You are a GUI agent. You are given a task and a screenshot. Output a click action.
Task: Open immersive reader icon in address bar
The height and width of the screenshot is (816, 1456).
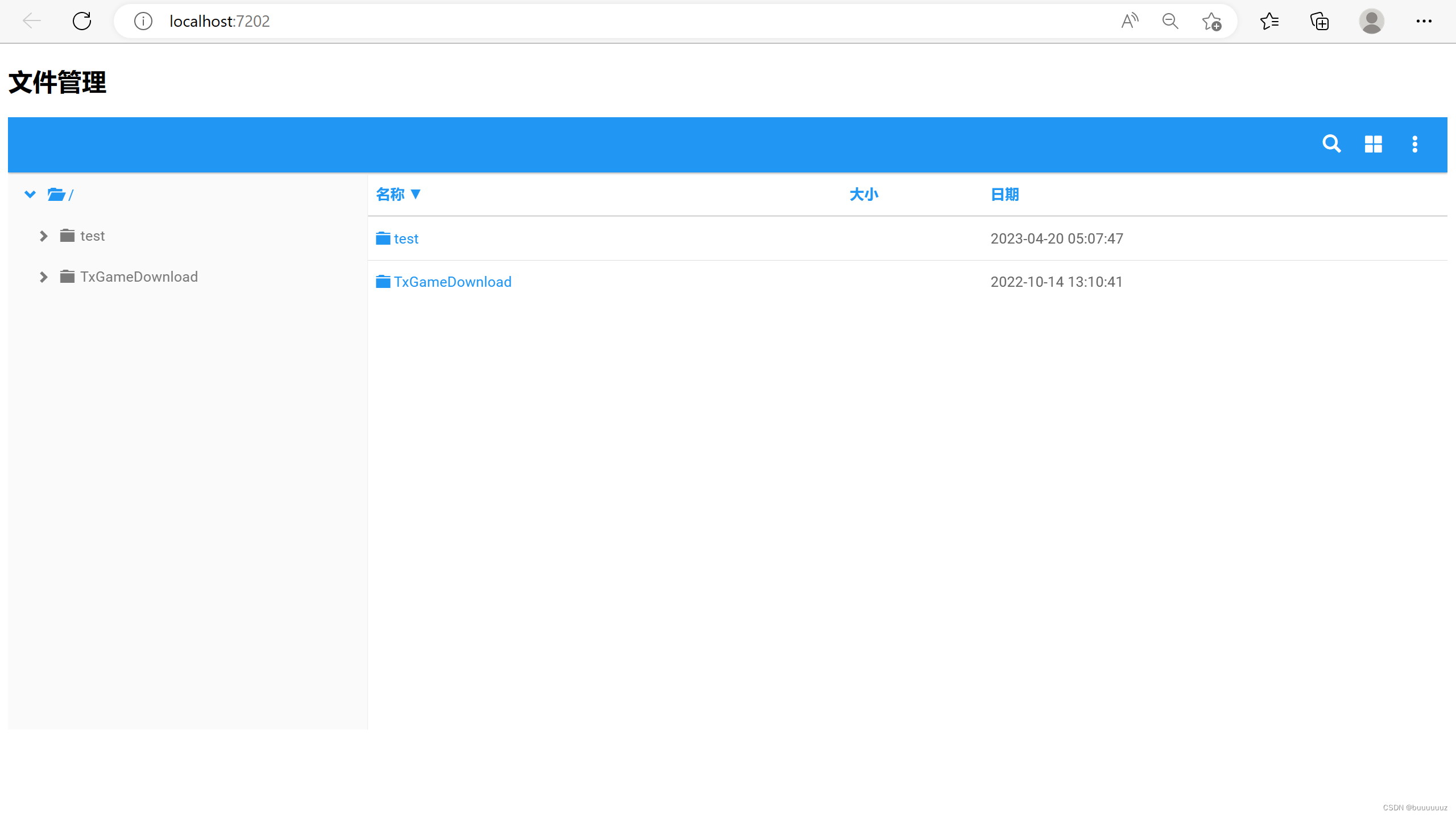pyautogui.click(x=1129, y=21)
